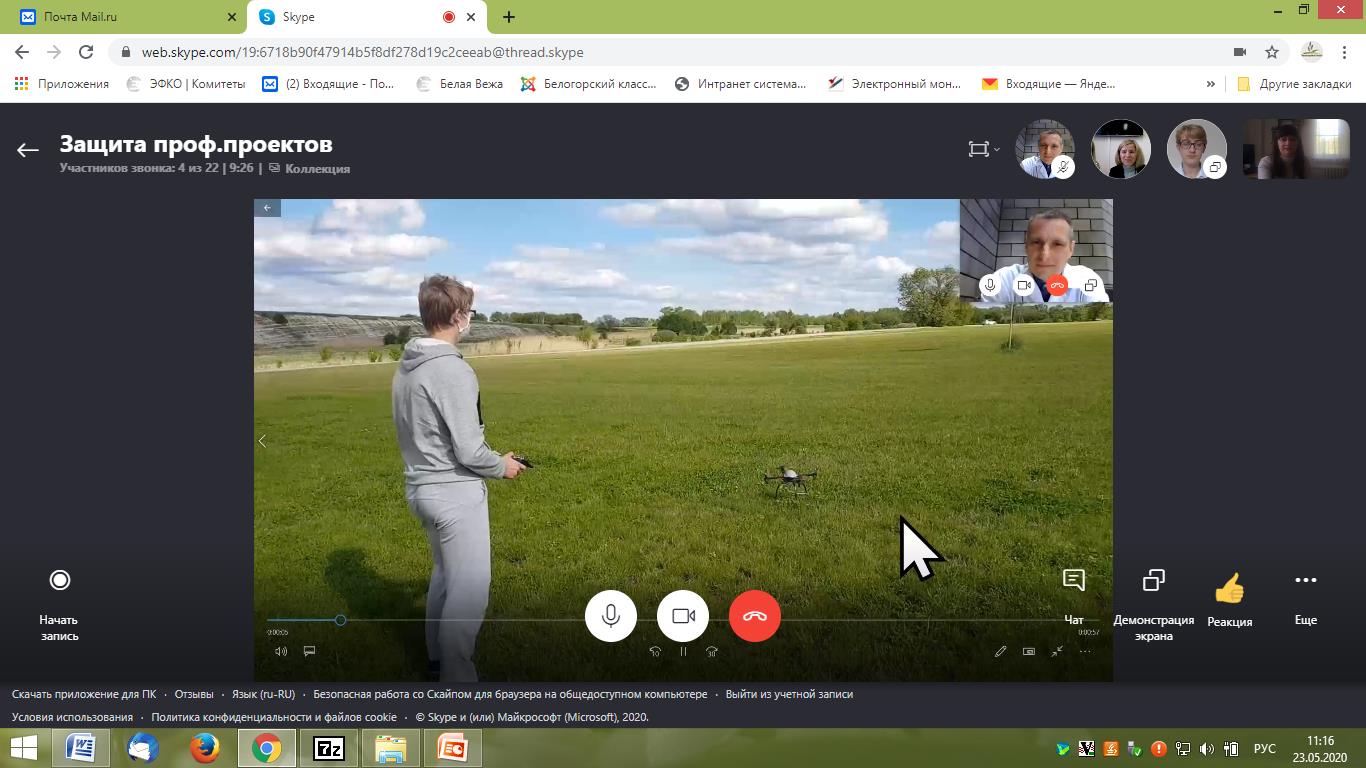
Task: Mute the microphone in call controls
Action: [x=610, y=616]
